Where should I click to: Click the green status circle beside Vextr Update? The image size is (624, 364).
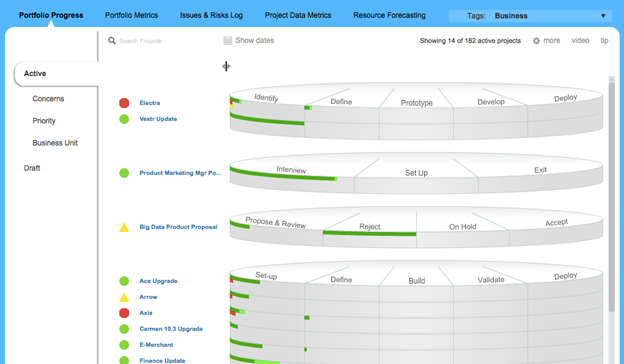click(x=124, y=119)
